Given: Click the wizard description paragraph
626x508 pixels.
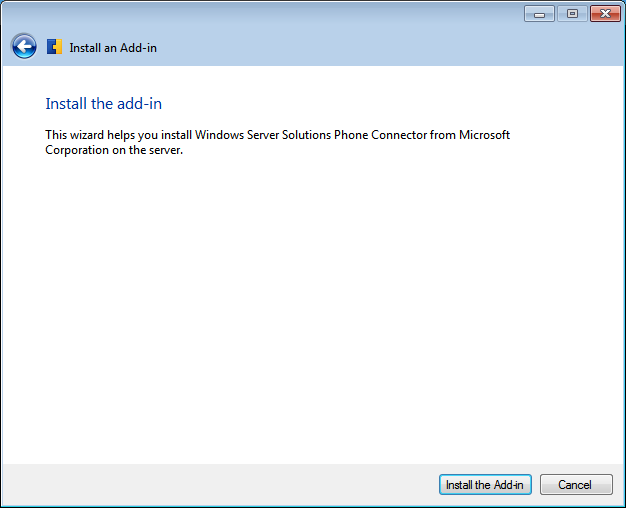Looking at the screenshot, I should click(x=277, y=143).
